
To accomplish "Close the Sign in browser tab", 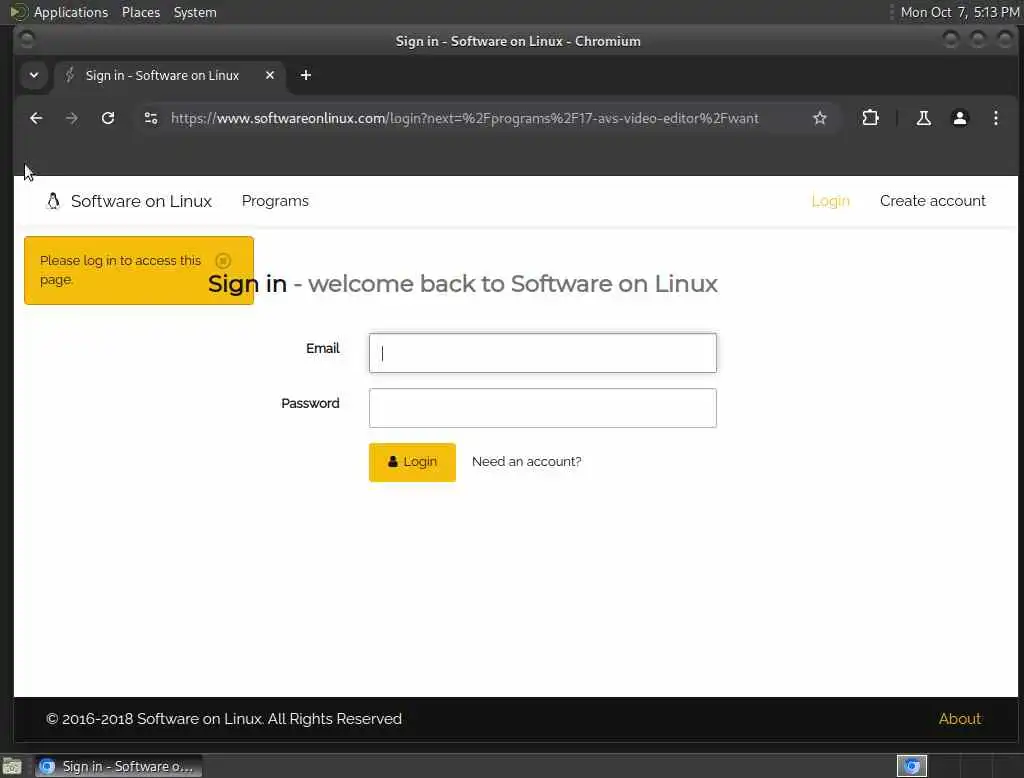I will click(270, 75).
